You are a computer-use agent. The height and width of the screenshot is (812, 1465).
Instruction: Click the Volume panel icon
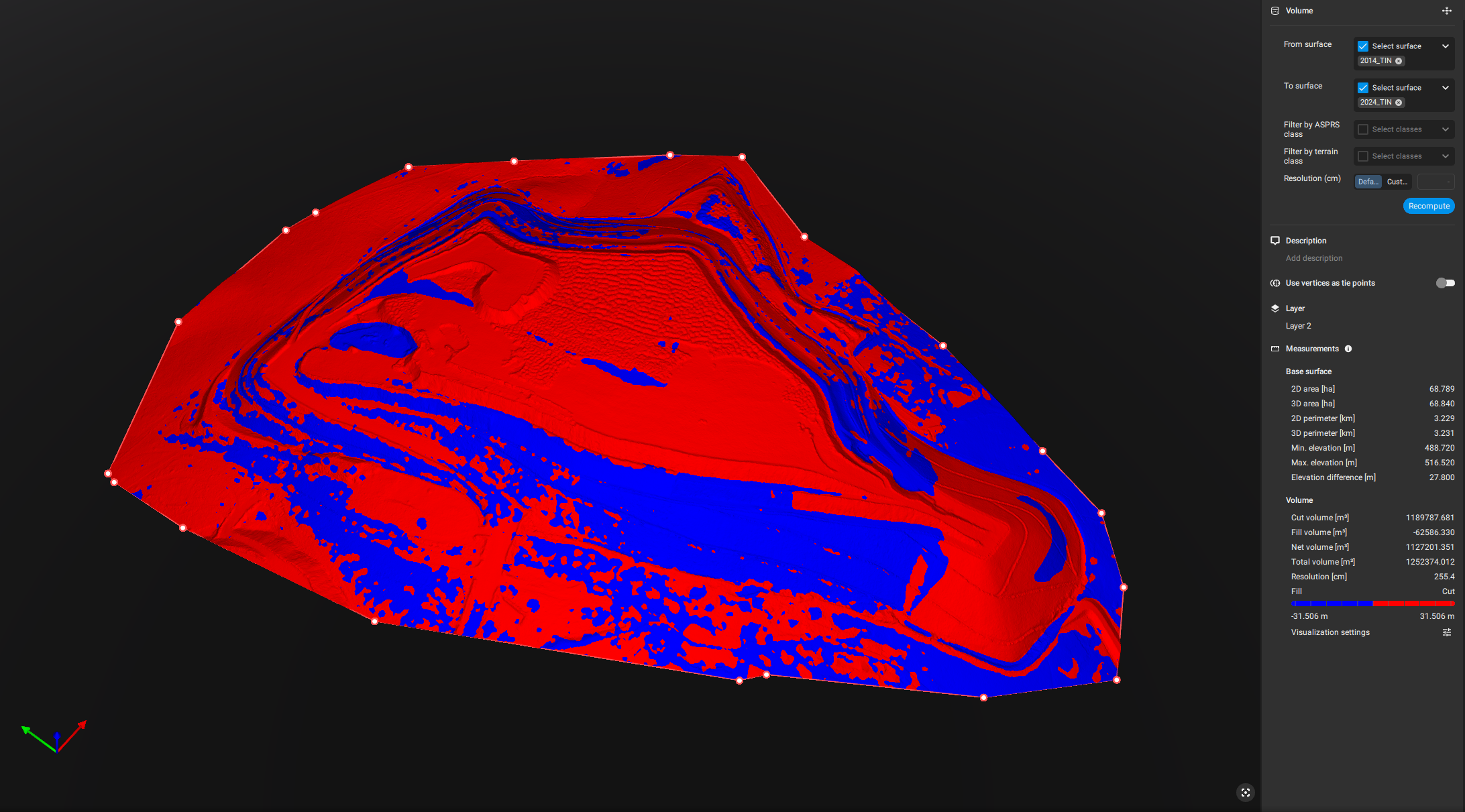tap(1274, 10)
